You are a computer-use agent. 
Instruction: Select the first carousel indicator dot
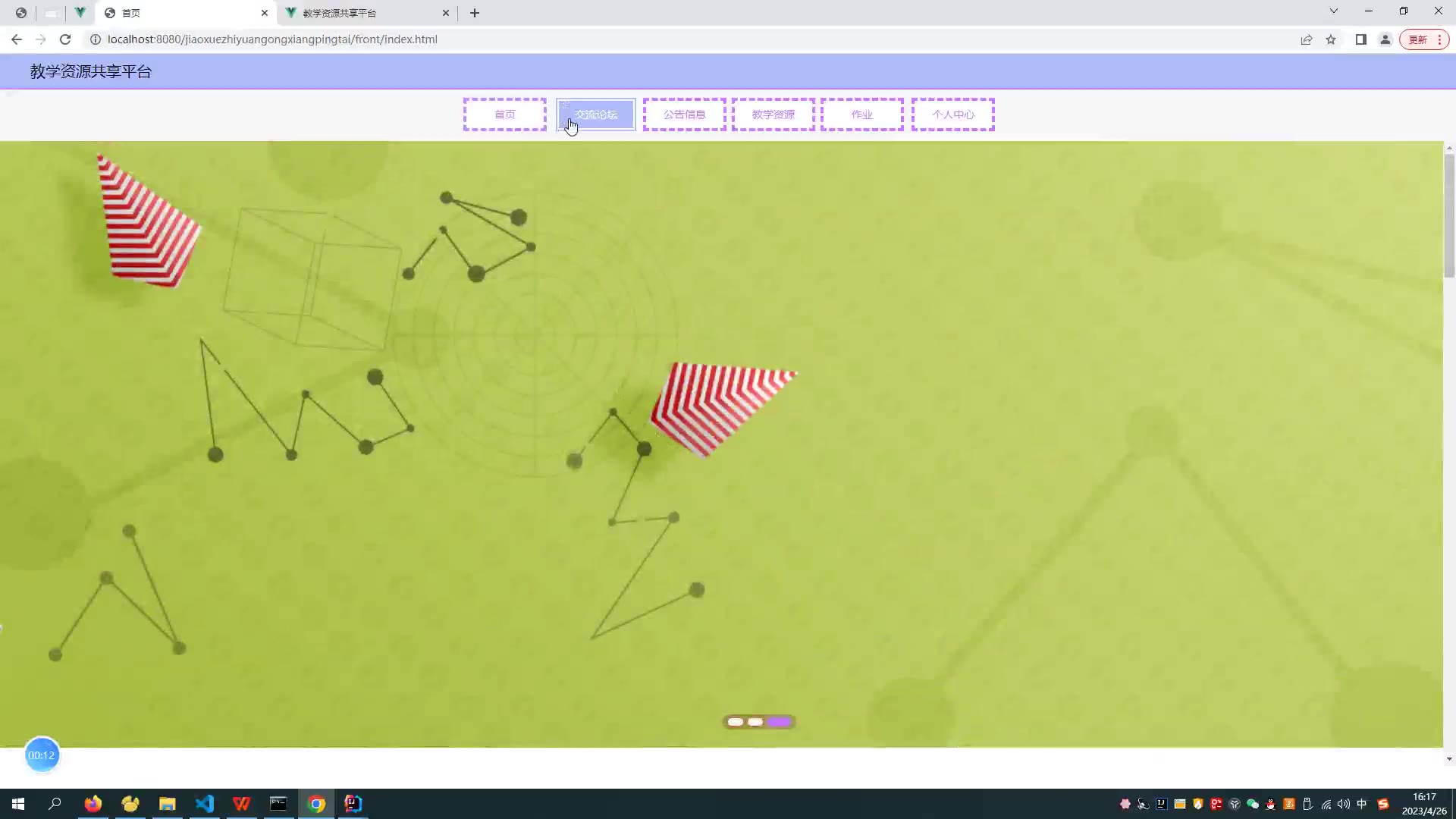(x=735, y=722)
